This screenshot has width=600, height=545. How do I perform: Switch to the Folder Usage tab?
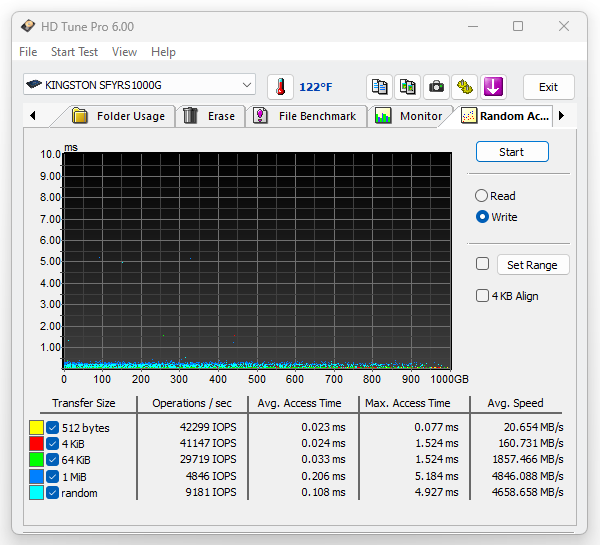(119, 116)
